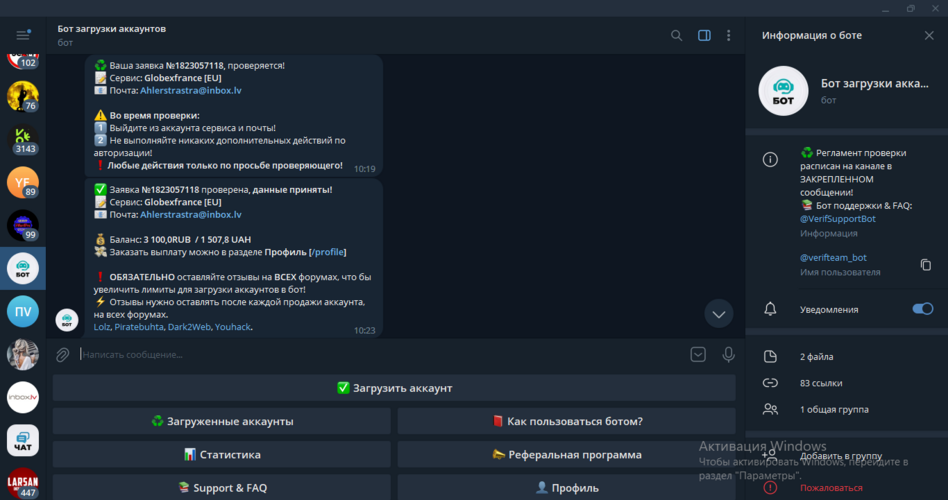Viewport: 948px width, 500px height.
Task: Click the group icon next to 1 общая группа
Action: [770, 409]
